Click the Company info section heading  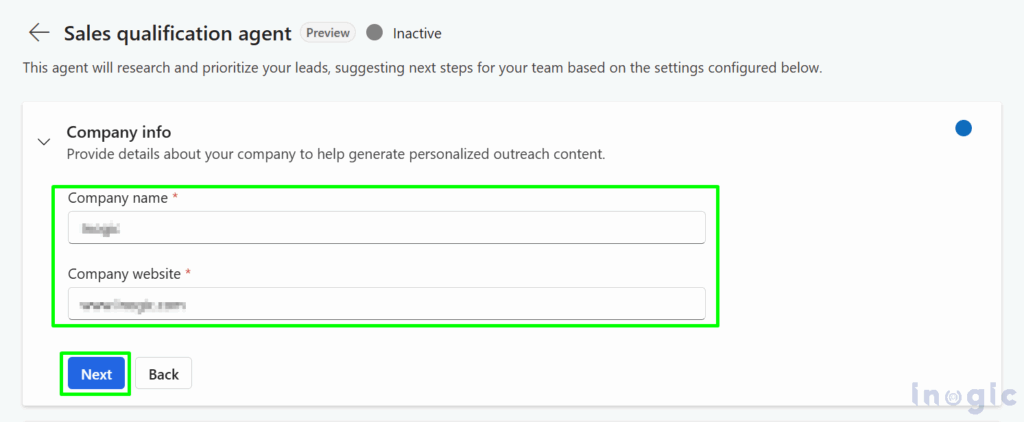118,132
